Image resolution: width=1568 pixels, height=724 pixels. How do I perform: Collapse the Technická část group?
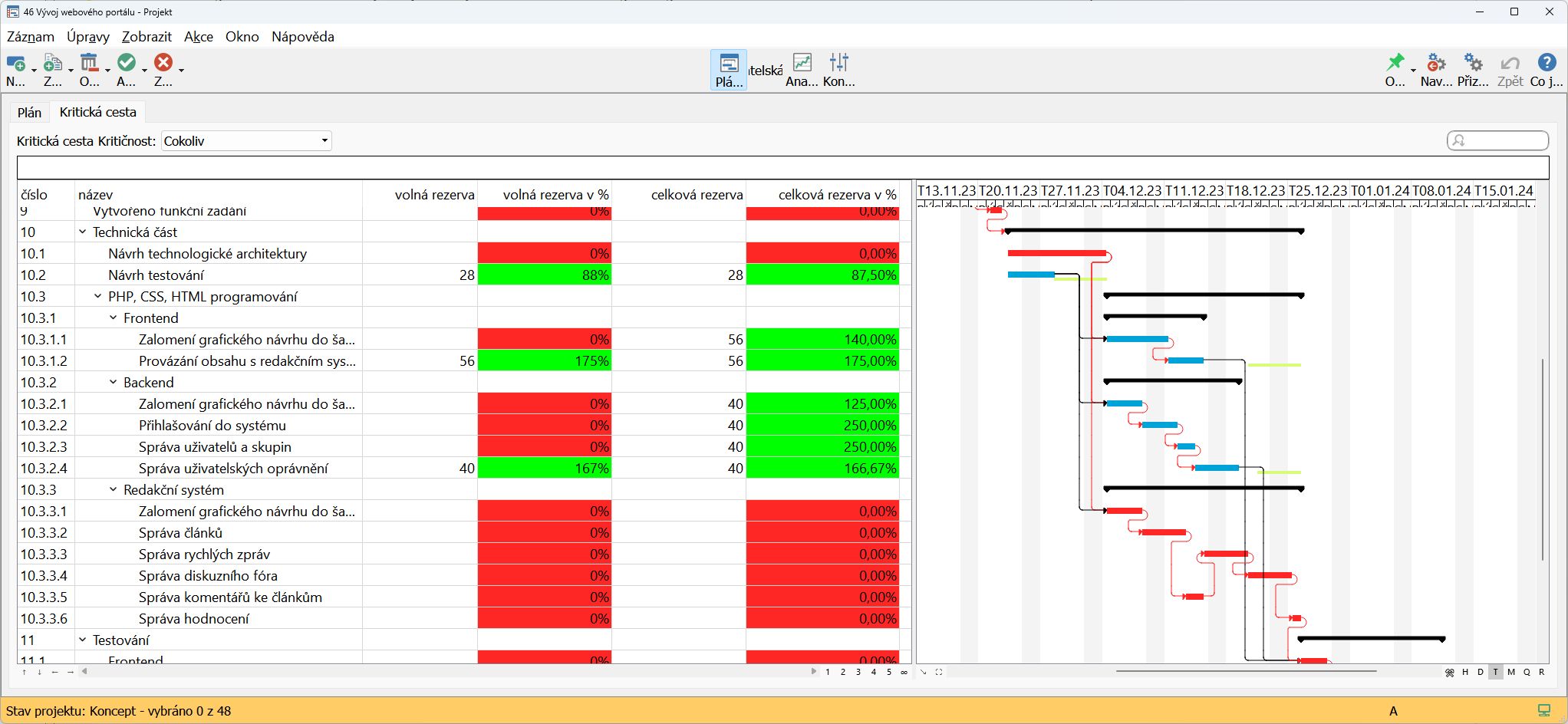(83, 232)
